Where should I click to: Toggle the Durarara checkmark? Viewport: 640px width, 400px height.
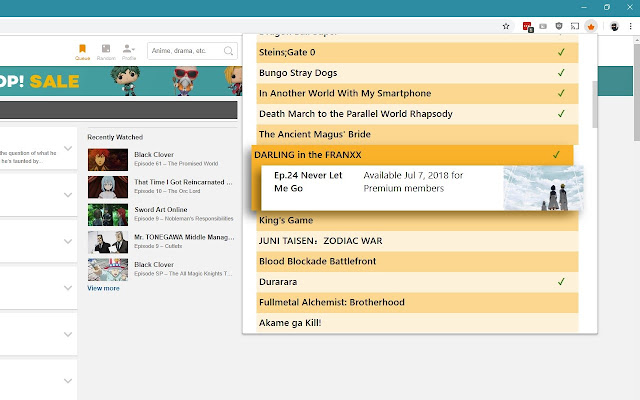tap(561, 281)
